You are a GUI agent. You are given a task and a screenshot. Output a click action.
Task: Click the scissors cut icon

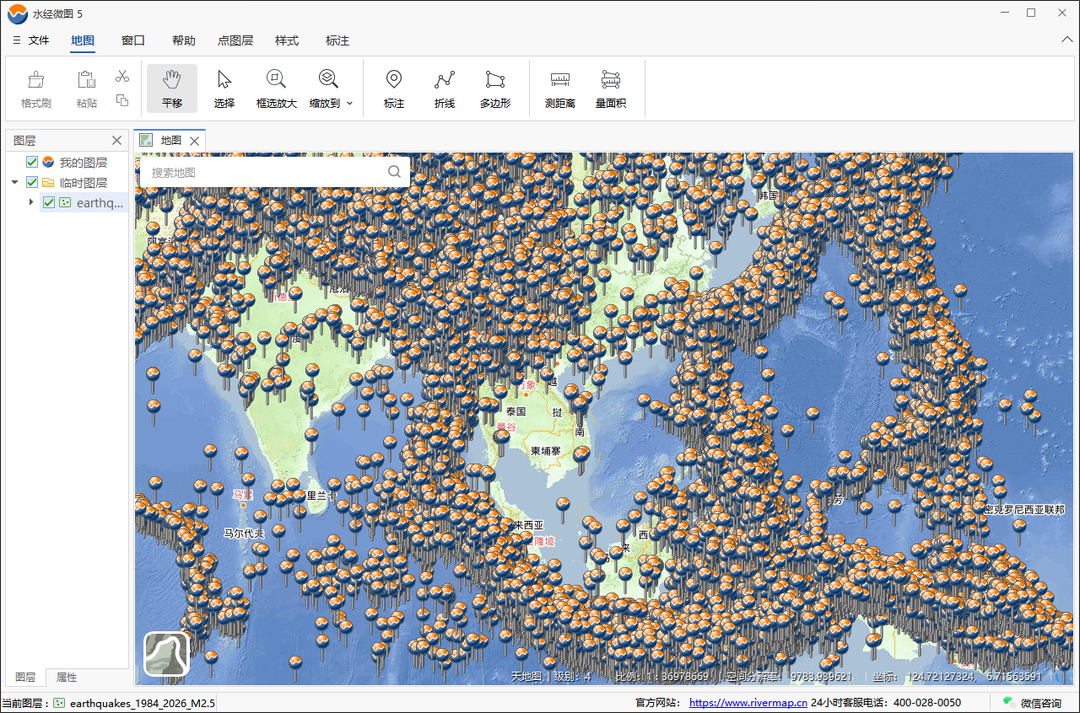tap(122, 76)
